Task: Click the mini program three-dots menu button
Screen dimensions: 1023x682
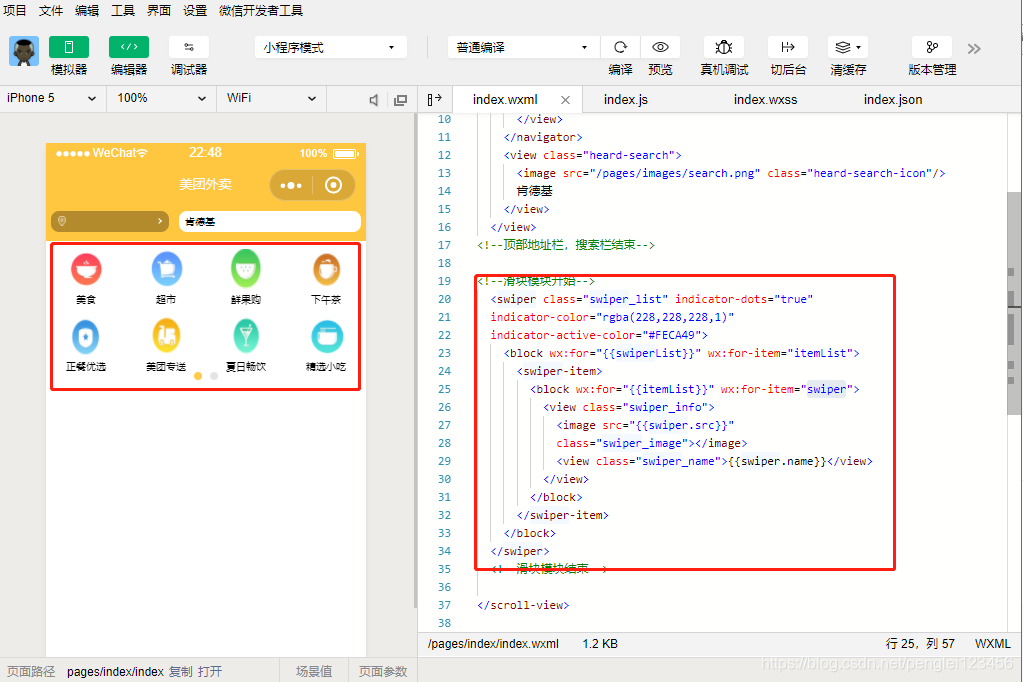Action: coord(291,185)
